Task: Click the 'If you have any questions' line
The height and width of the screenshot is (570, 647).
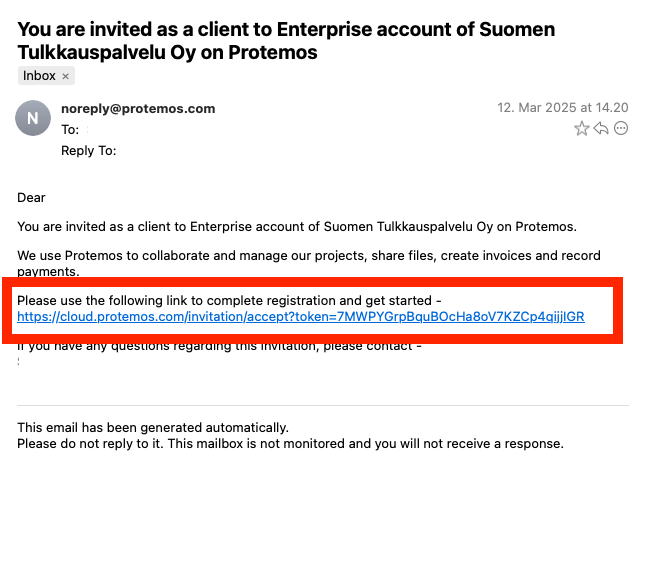Action: 219,347
